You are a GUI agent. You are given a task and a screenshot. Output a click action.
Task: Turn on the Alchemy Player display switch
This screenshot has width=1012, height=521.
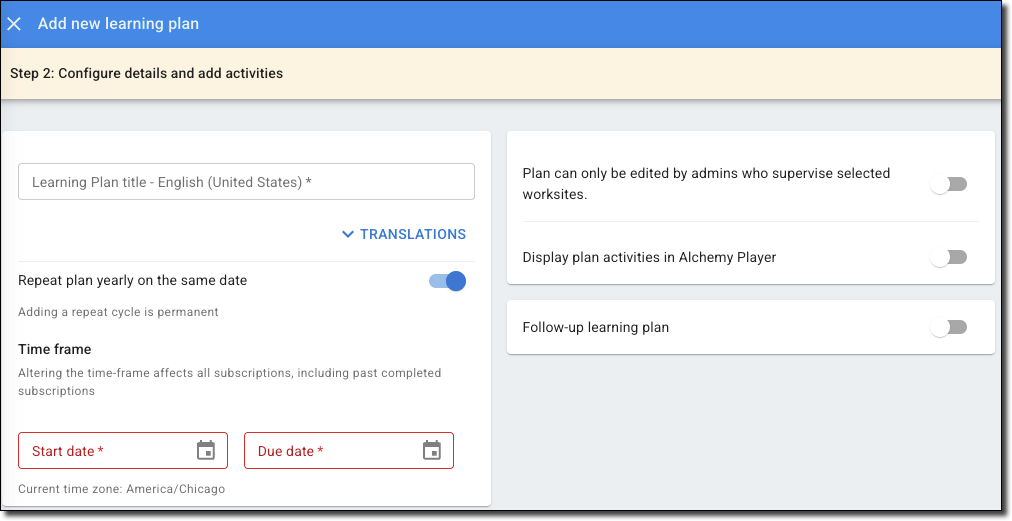(x=948, y=257)
